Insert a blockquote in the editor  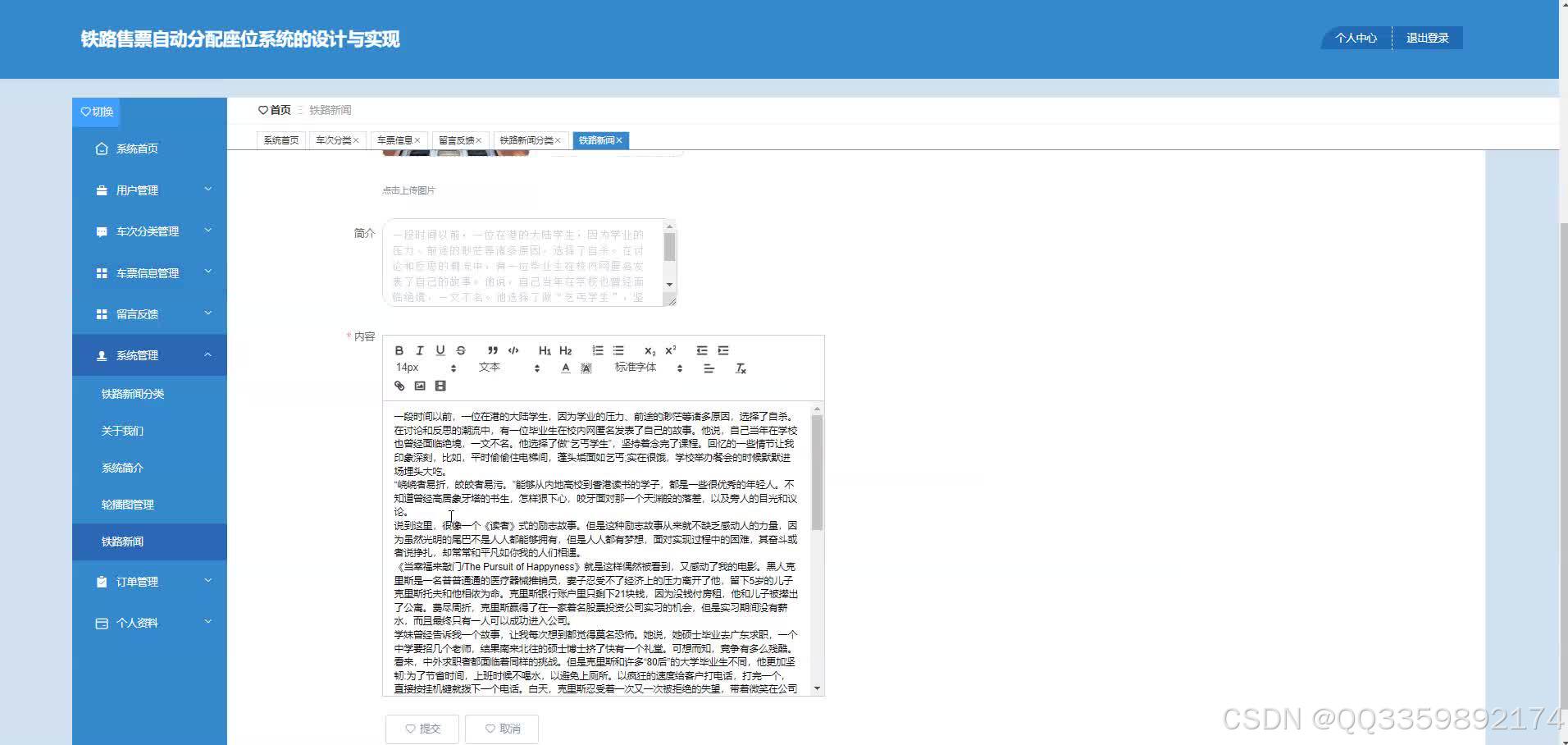[494, 350]
